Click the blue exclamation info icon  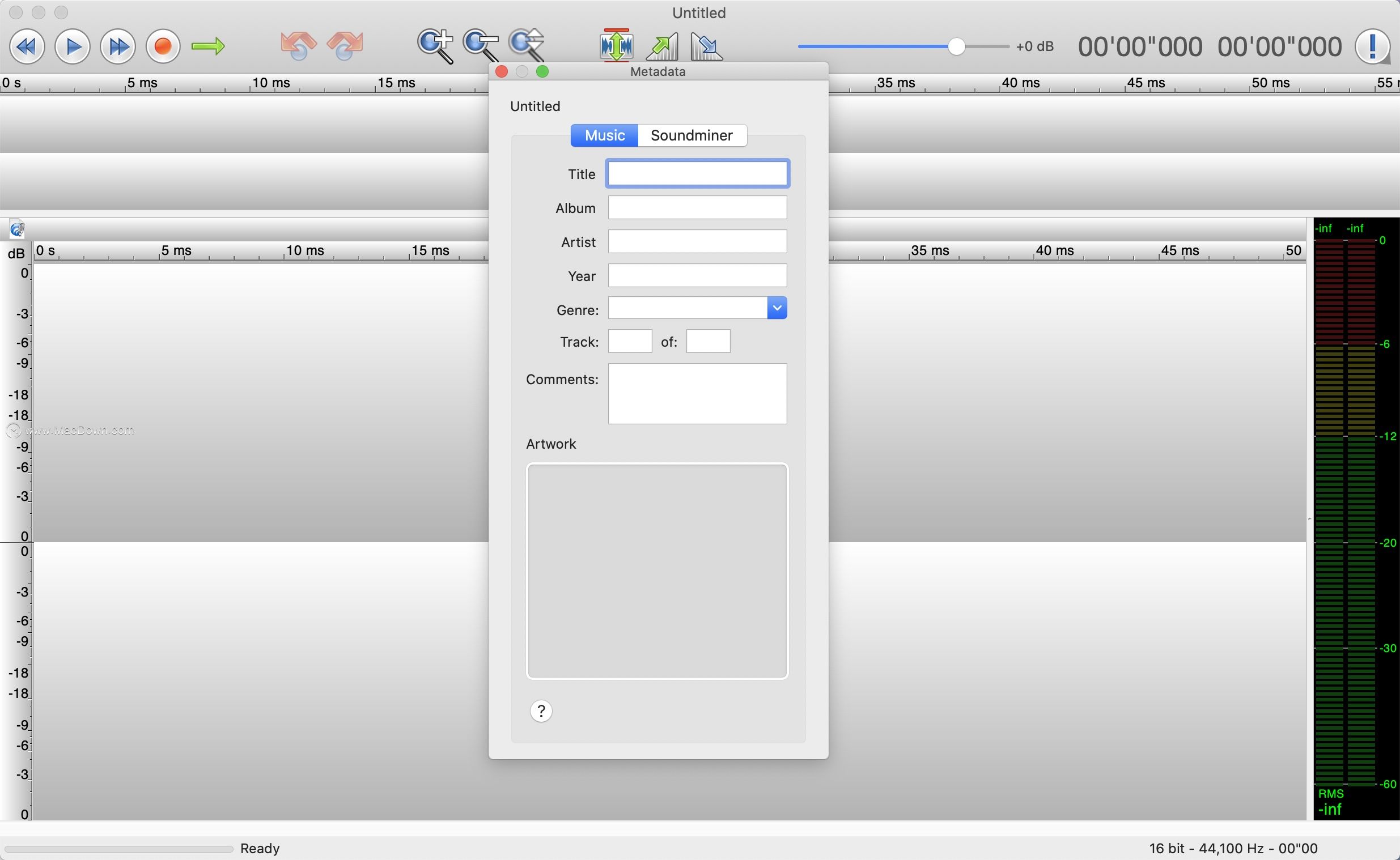tap(1373, 46)
